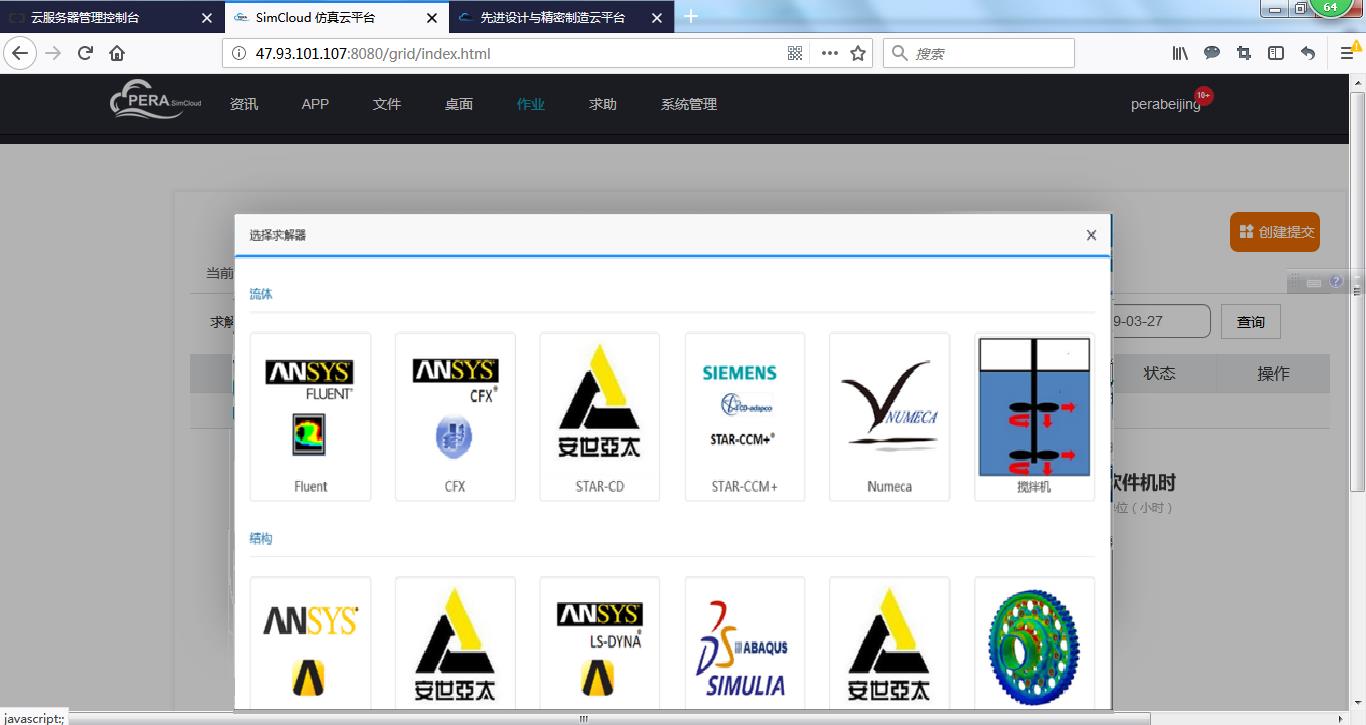
Task: Open the 资讯 menu
Action: click(x=244, y=104)
